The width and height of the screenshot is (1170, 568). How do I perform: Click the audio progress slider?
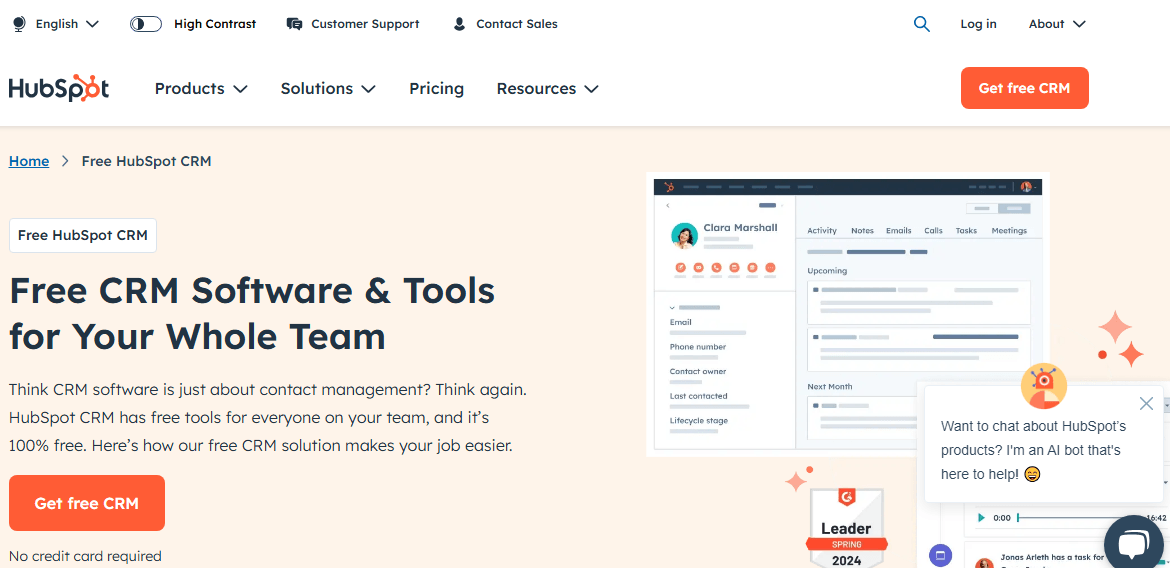1078,517
